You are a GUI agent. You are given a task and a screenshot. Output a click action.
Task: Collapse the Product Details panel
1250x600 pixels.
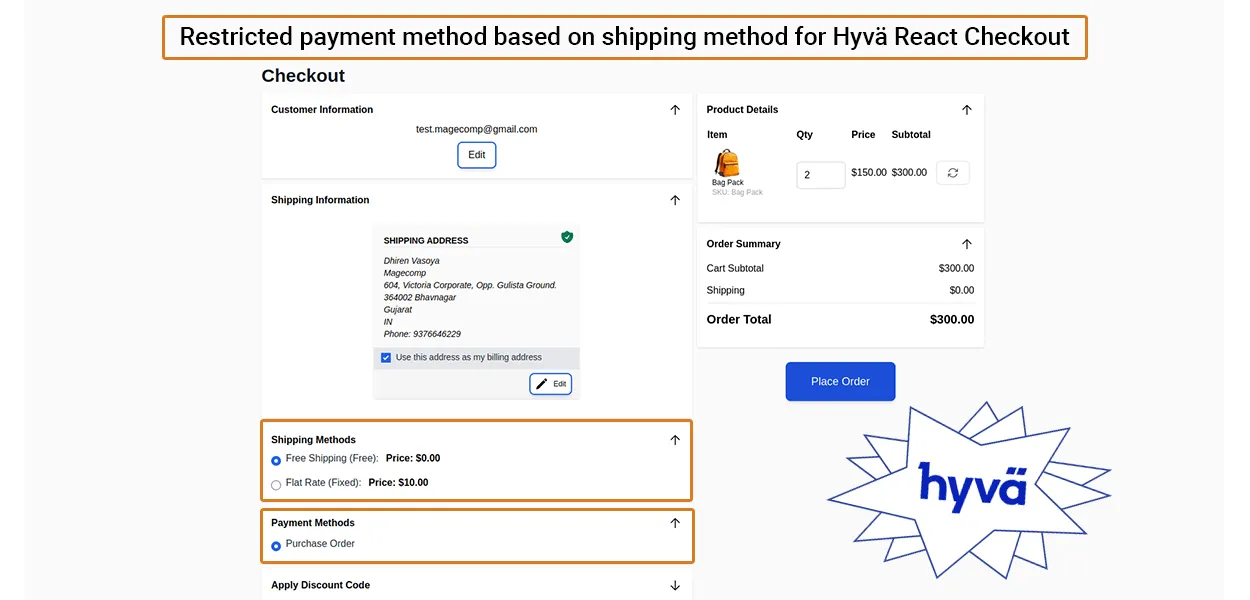[x=966, y=110]
